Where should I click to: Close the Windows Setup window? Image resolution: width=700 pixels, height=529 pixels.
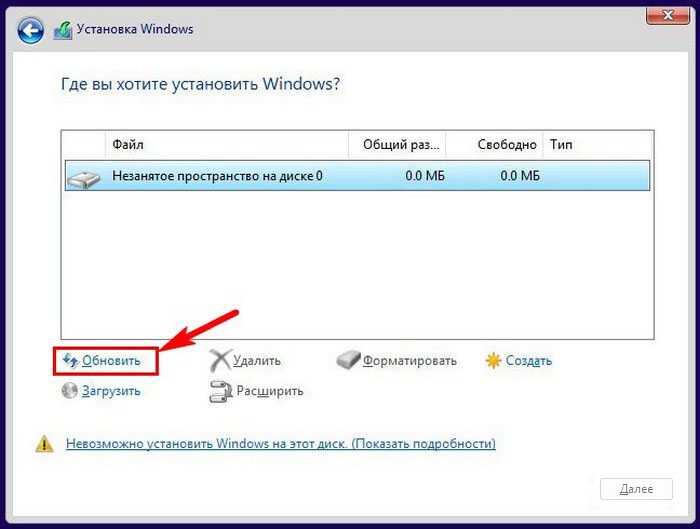pyautogui.click(x=668, y=15)
